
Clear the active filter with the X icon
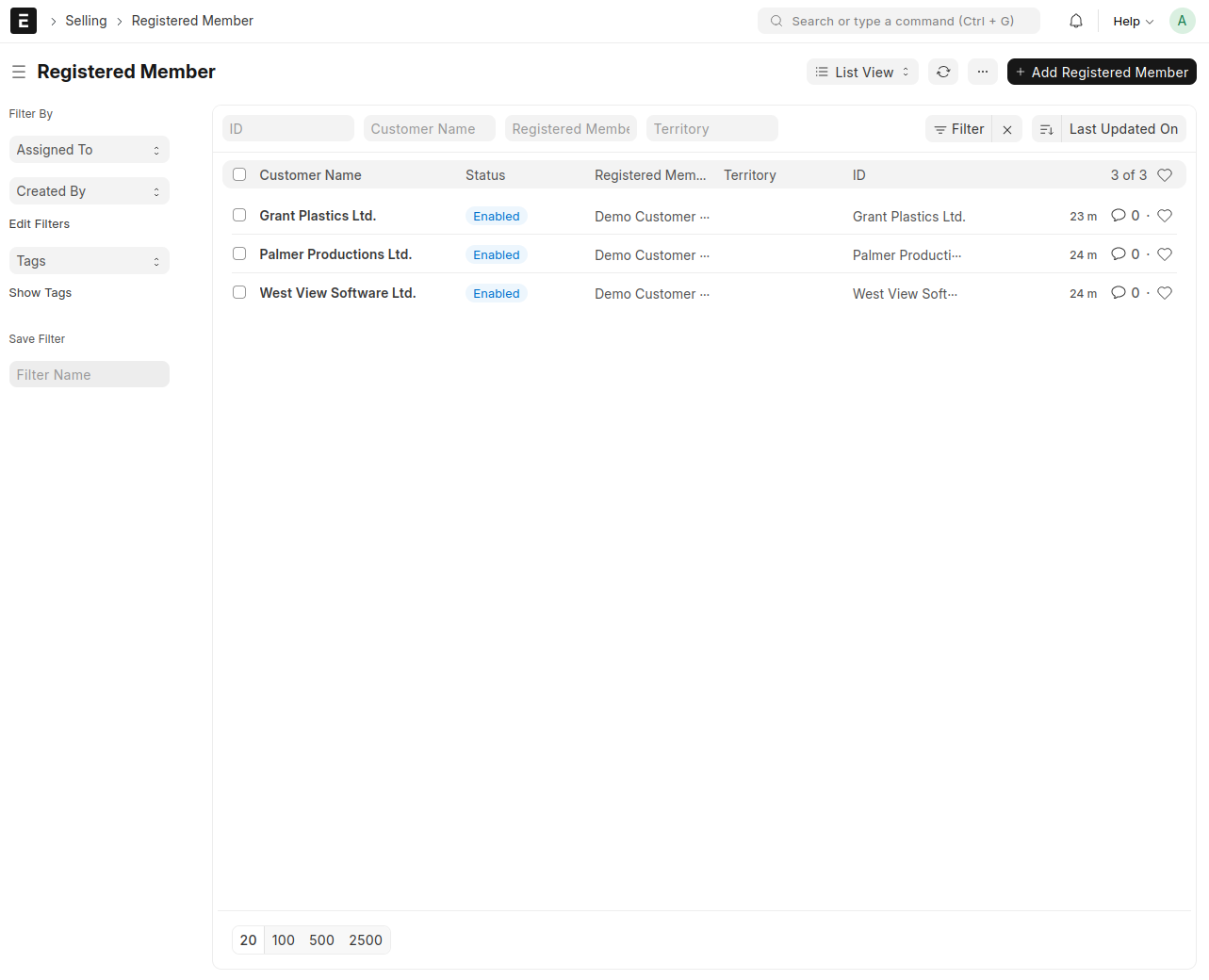(x=1007, y=128)
